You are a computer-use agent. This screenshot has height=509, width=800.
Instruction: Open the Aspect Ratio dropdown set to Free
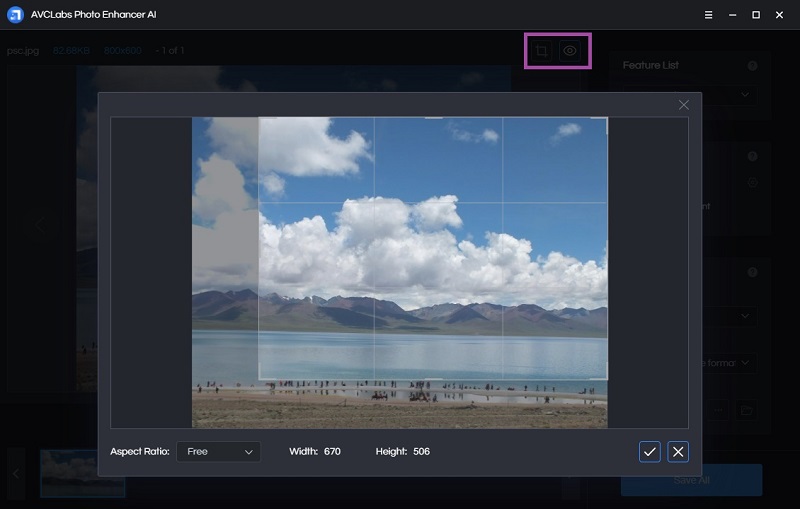(x=218, y=452)
